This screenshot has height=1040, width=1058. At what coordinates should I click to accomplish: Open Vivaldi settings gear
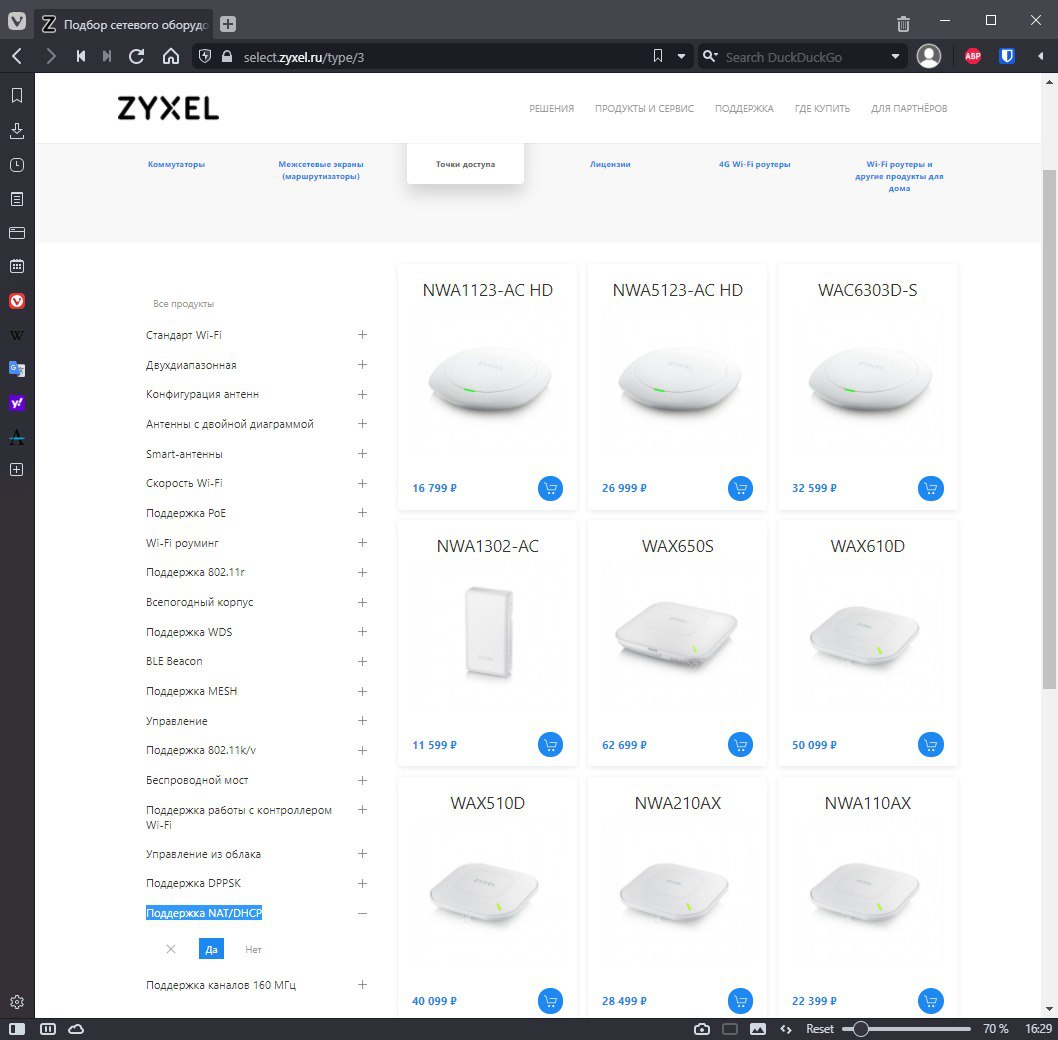tap(17, 1002)
